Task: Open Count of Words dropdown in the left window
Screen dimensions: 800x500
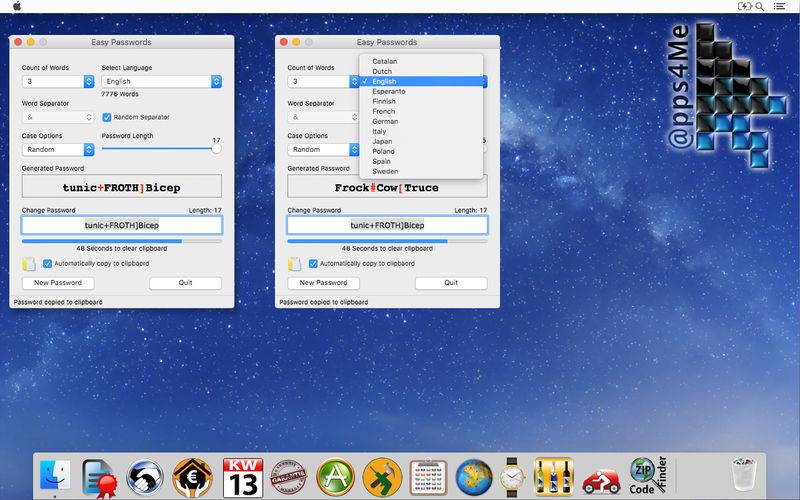Action: (58, 82)
